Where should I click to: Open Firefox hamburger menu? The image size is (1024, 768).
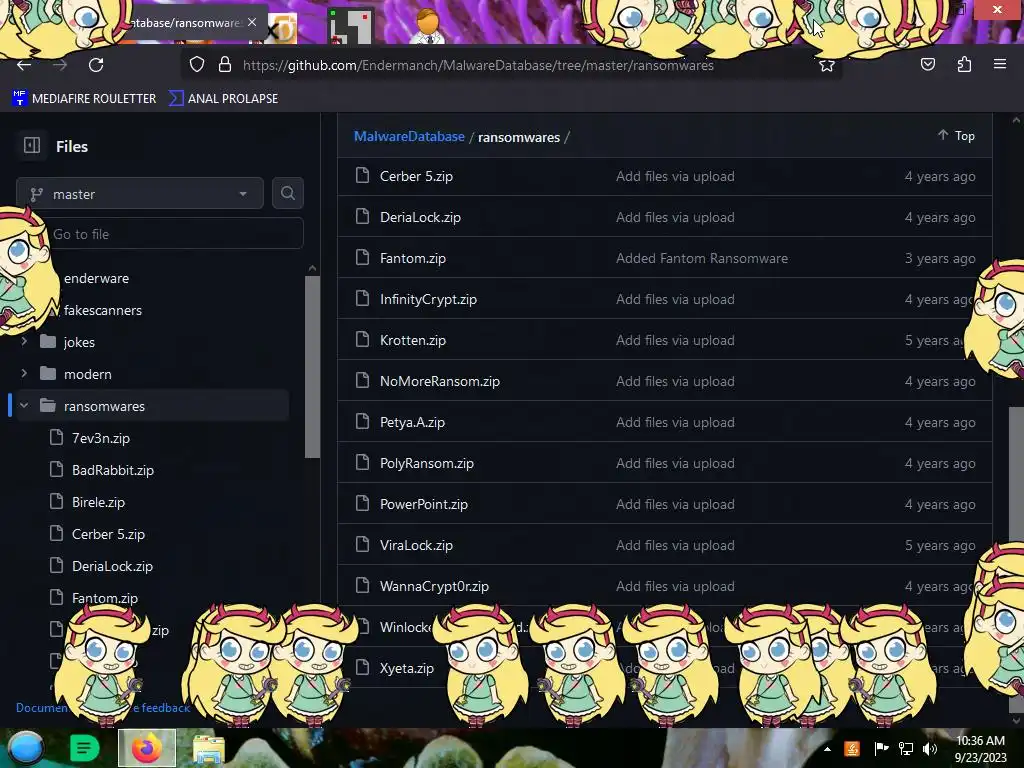tap(999, 65)
